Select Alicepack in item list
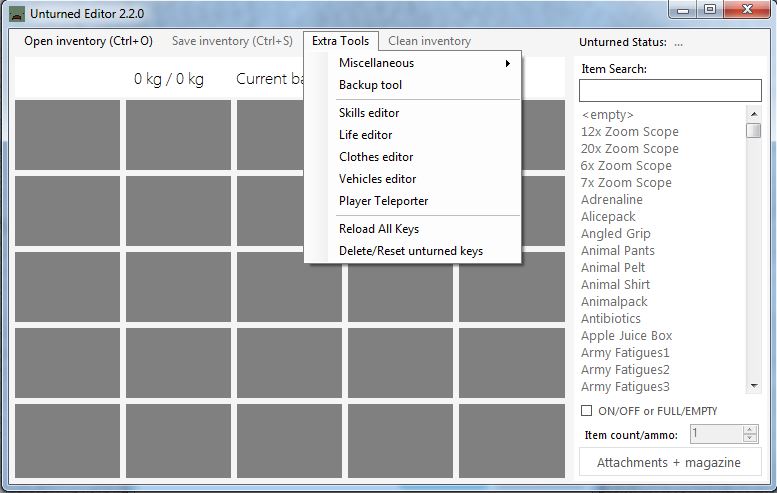Image resolution: width=777 pixels, height=493 pixels. [x=609, y=217]
